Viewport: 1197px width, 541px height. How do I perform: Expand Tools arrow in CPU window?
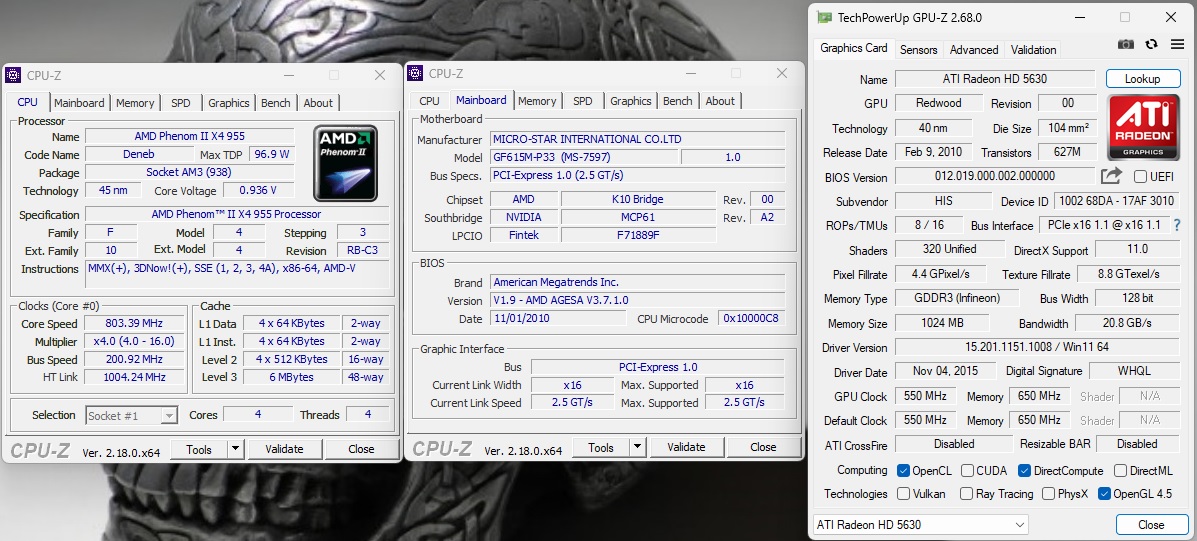[x=235, y=449]
